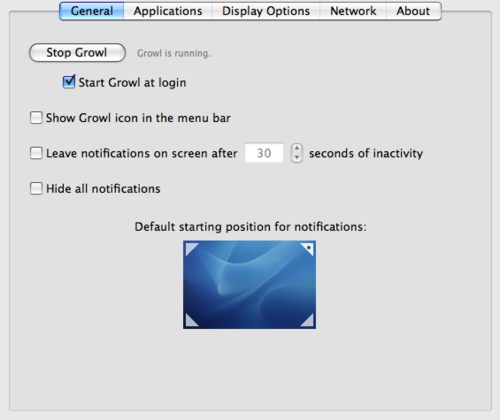Uncheck Start Growl at login
500x420 pixels.
(69, 82)
